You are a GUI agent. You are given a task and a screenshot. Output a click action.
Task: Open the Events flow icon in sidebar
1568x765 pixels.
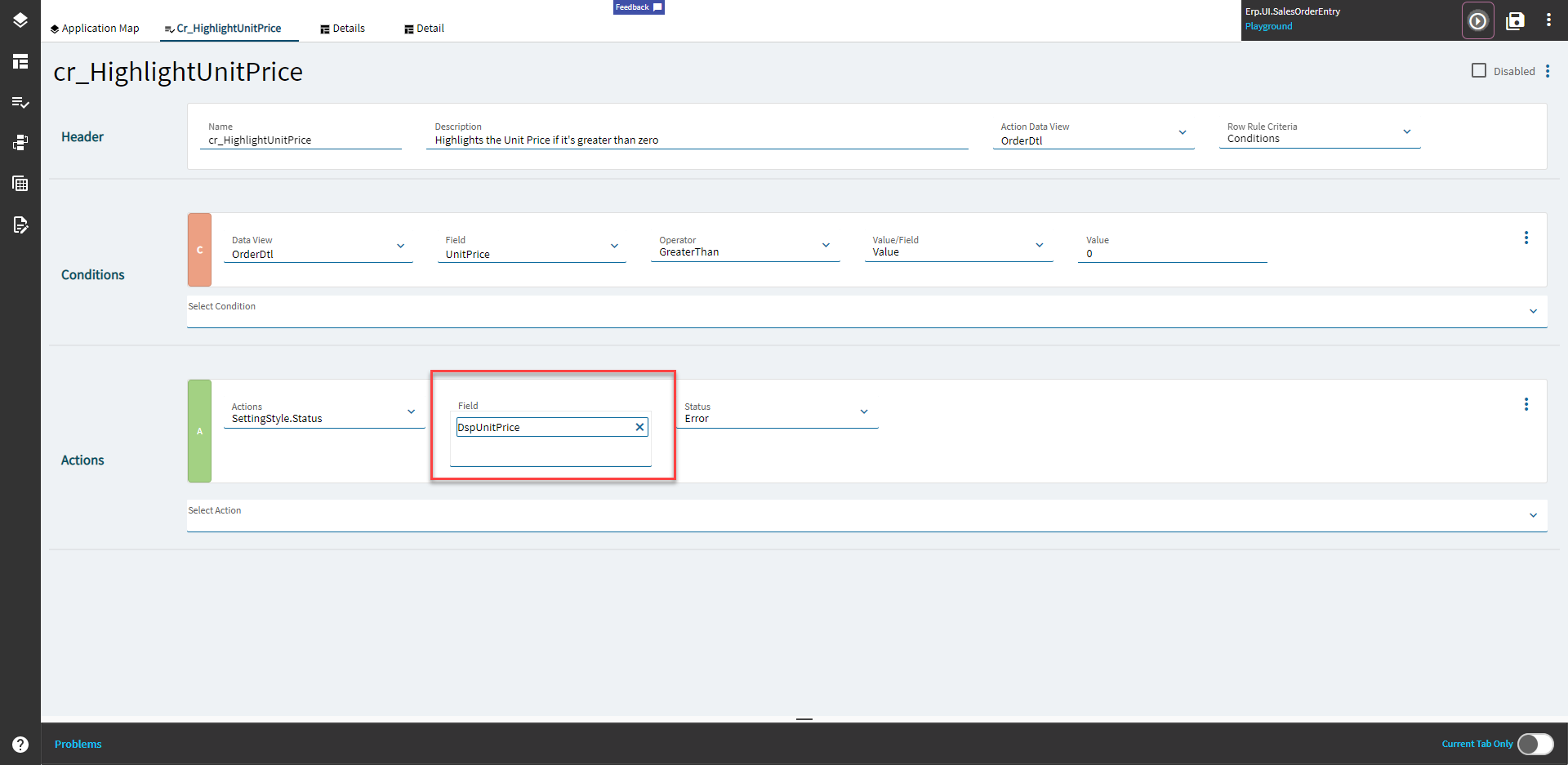[20, 143]
